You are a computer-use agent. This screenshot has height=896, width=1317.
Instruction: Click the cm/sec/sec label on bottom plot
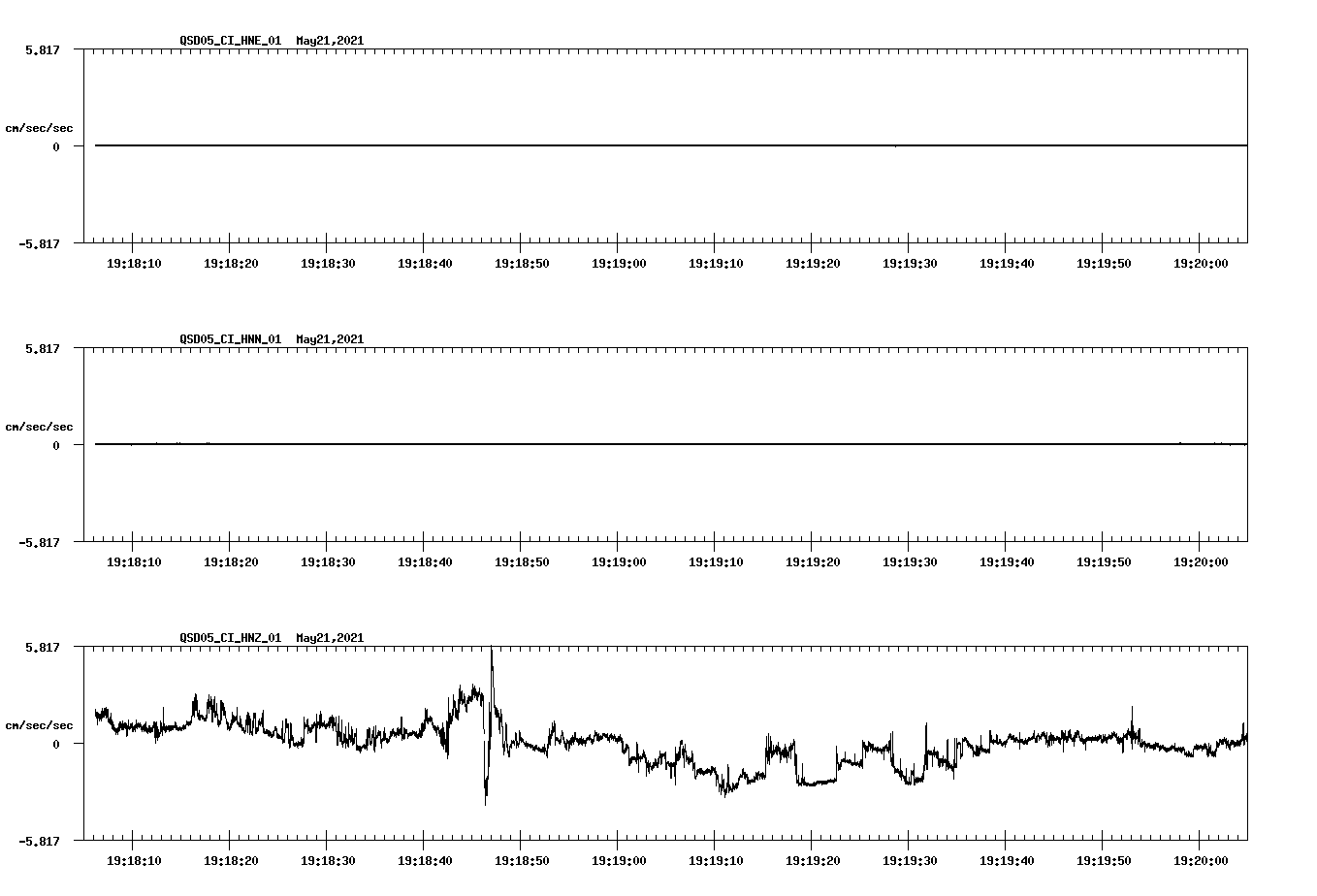(41, 723)
